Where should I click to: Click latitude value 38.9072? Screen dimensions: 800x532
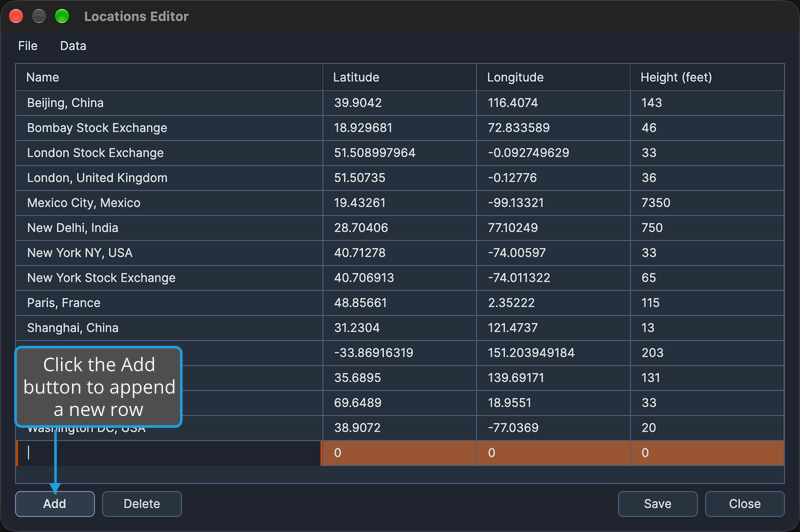point(357,428)
